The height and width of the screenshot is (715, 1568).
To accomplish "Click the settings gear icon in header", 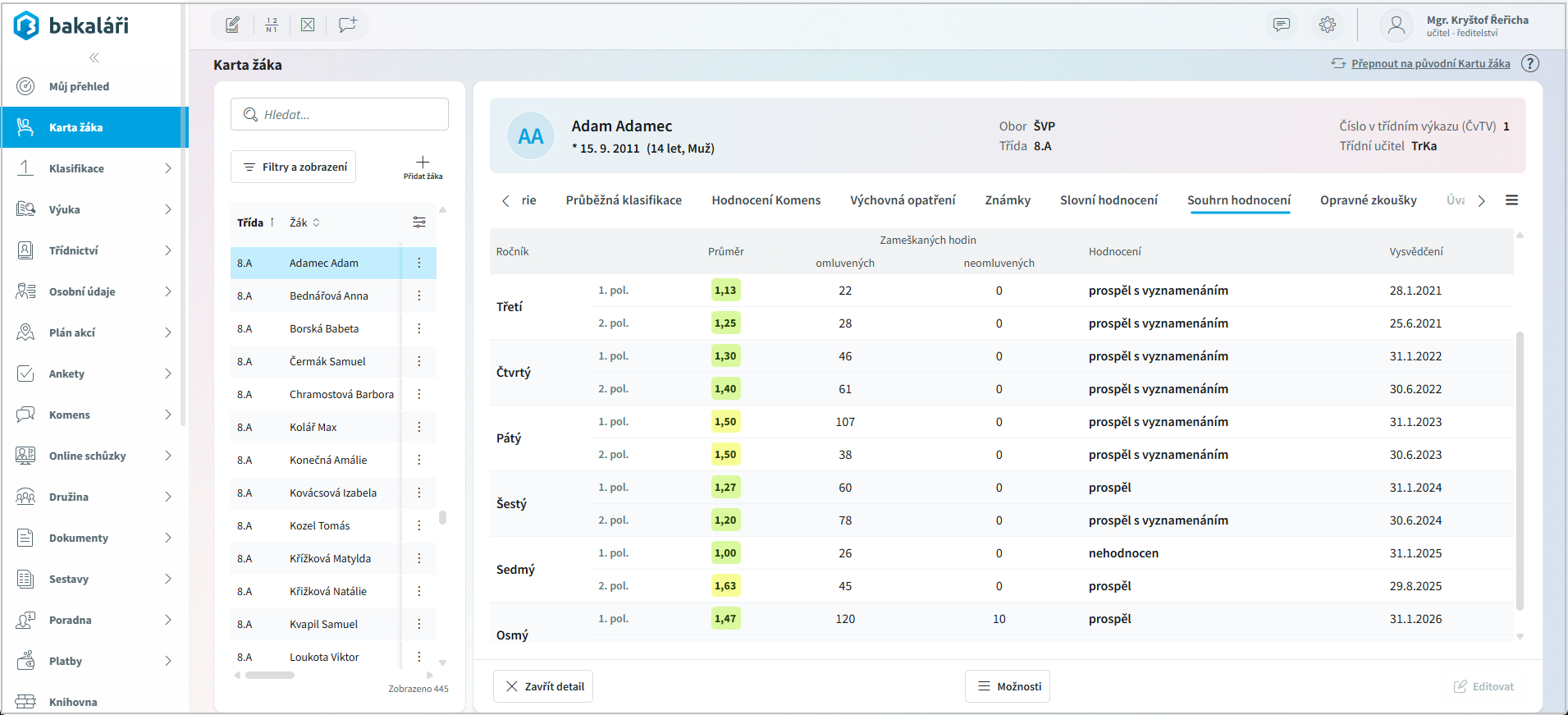I will click(1327, 25).
